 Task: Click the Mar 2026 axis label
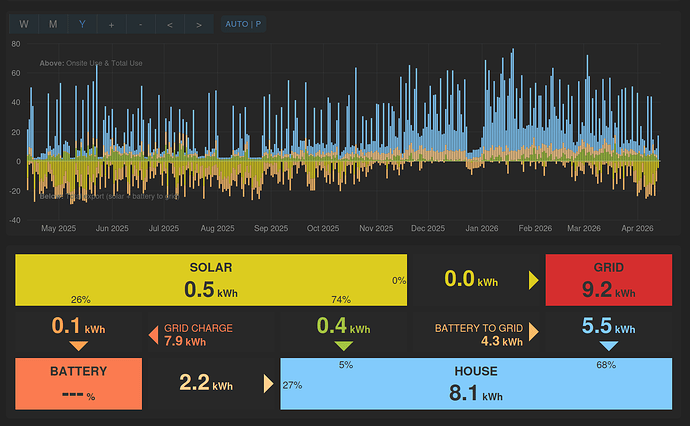tap(584, 228)
